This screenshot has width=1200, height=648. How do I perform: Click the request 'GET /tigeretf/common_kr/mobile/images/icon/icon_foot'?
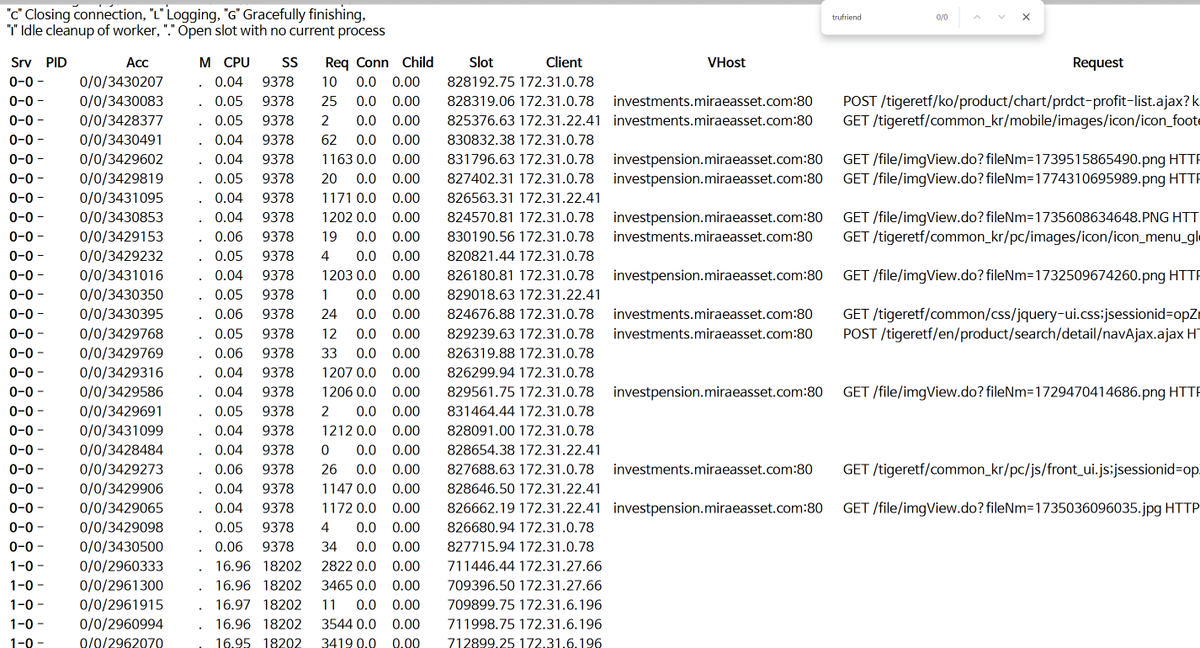[x=1021, y=120]
